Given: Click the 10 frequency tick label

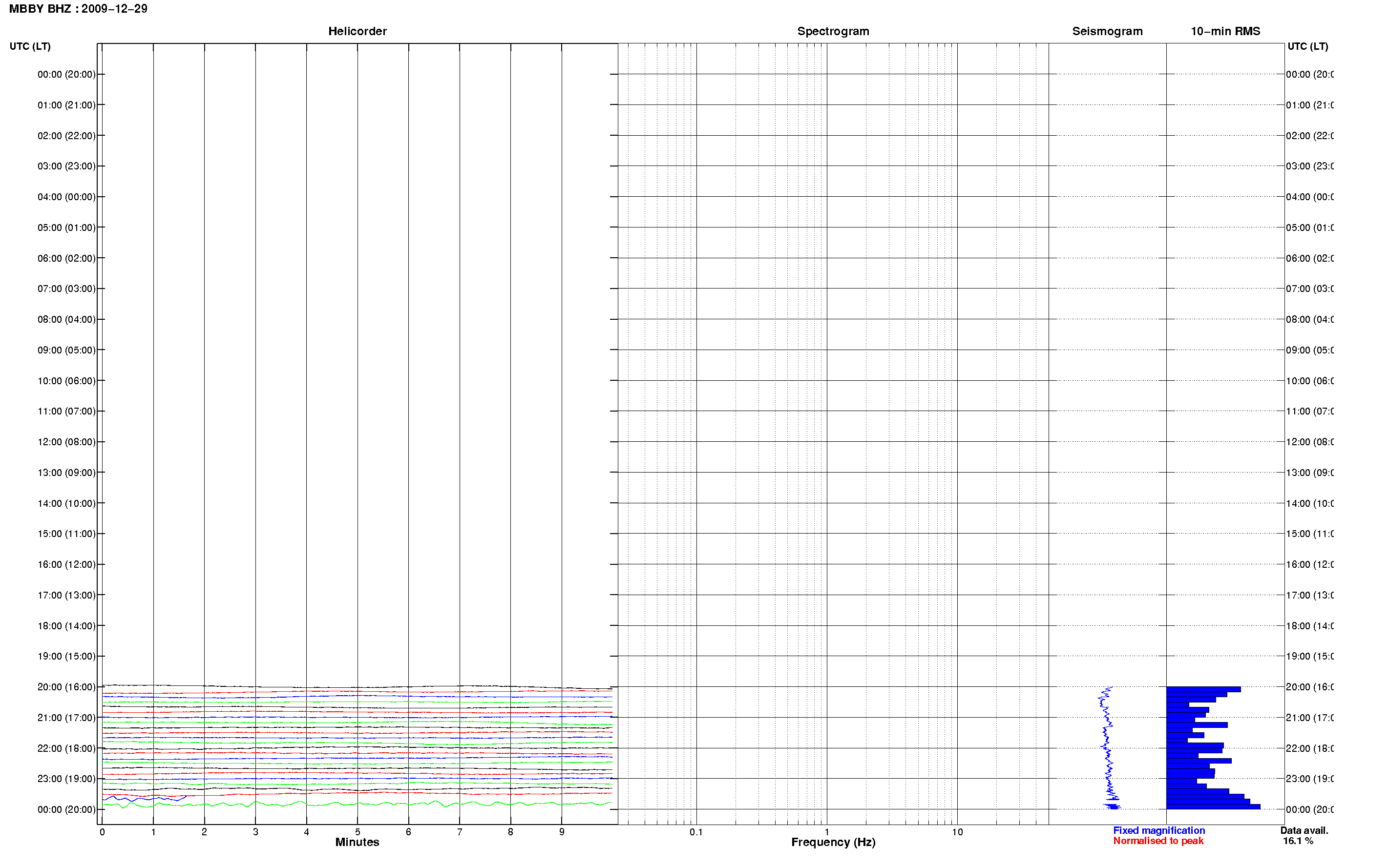Looking at the screenshot, I should click(957, 832).
